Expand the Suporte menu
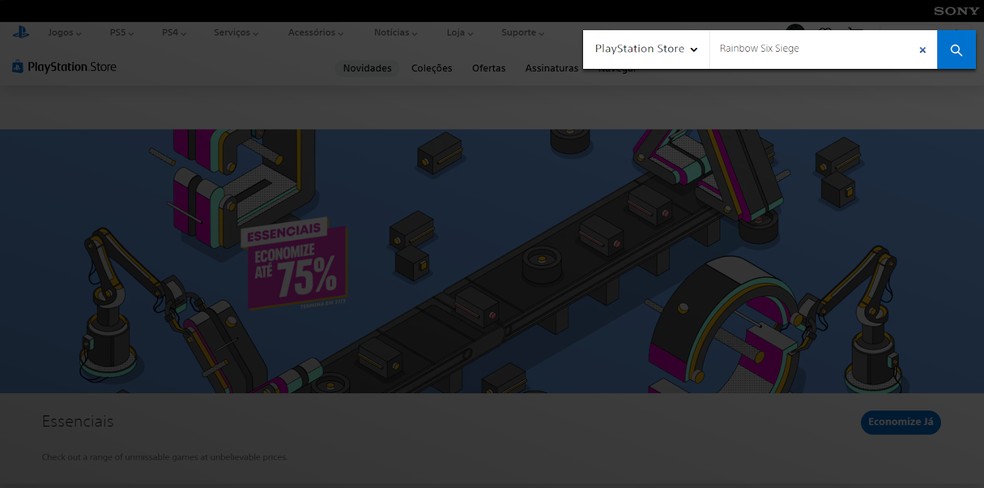 (523, 33)
